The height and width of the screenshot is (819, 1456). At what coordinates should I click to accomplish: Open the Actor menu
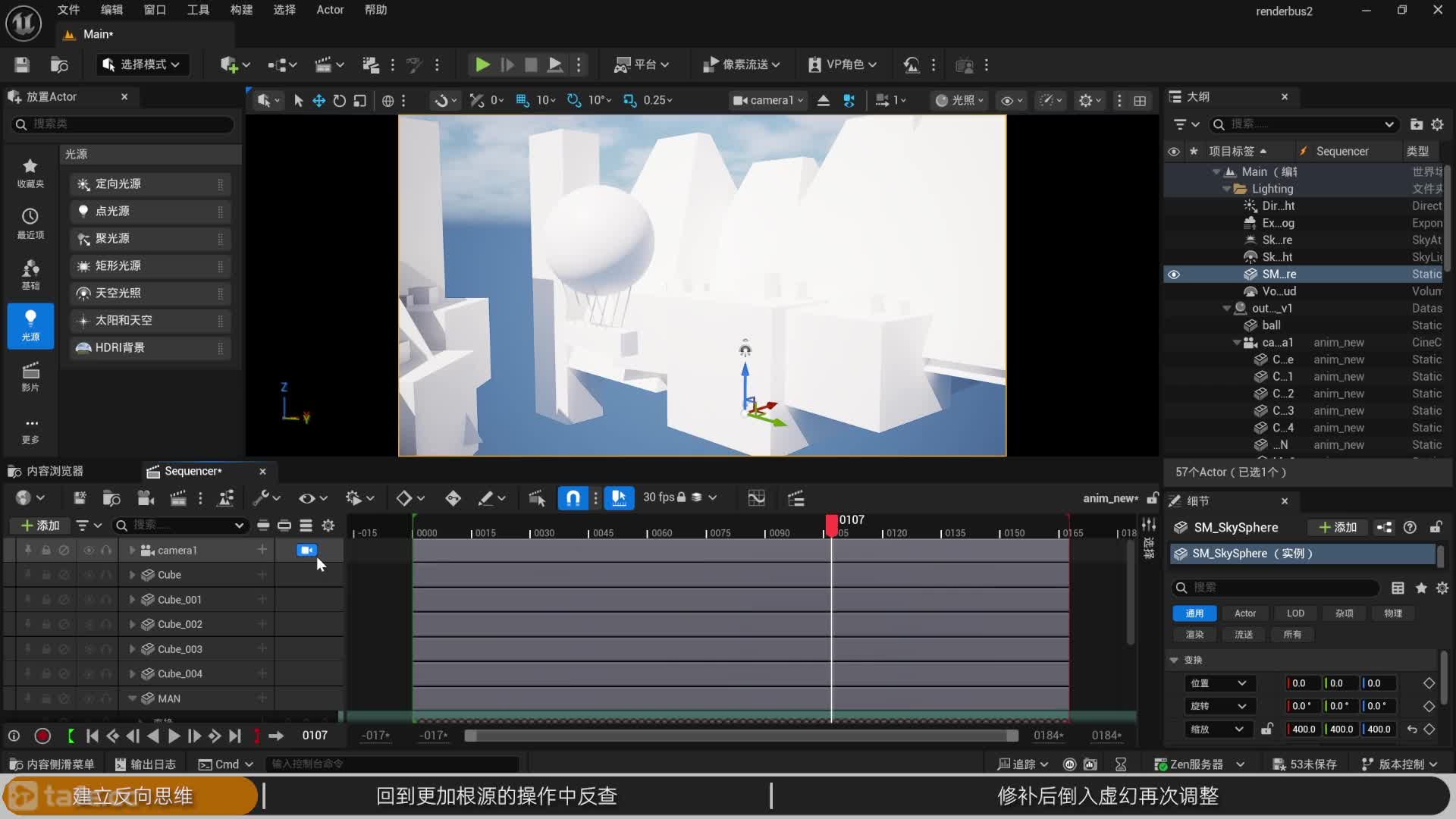click(x=330, y=10)
